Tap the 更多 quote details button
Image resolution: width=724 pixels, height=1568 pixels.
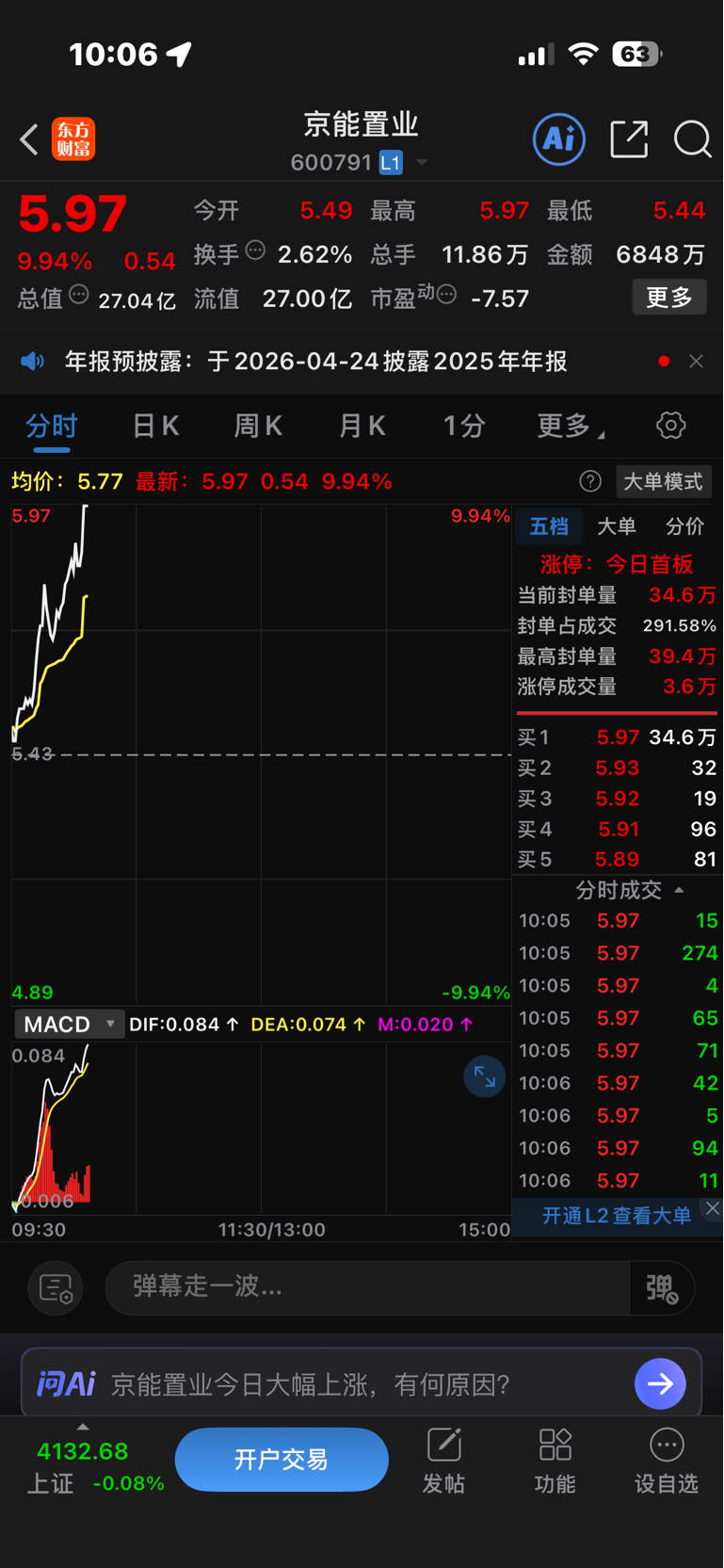[x=669, y=298]
